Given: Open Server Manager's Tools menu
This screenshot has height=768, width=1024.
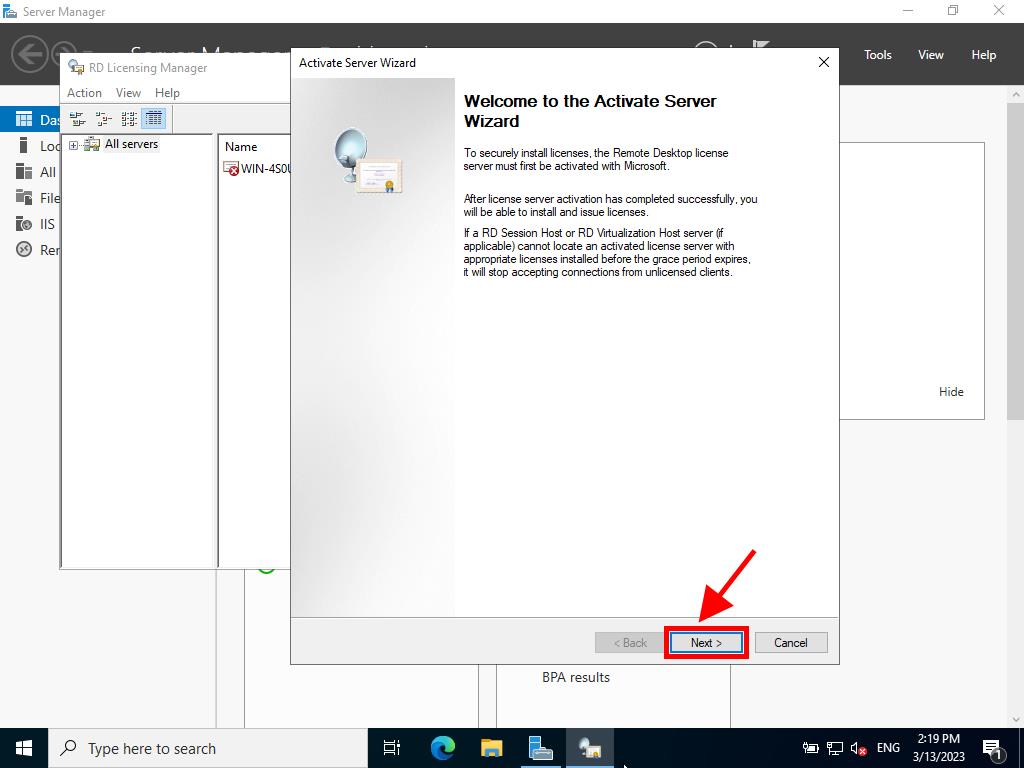Looking at the screenshot, I should pyautogui.click(x=877, y=55).
